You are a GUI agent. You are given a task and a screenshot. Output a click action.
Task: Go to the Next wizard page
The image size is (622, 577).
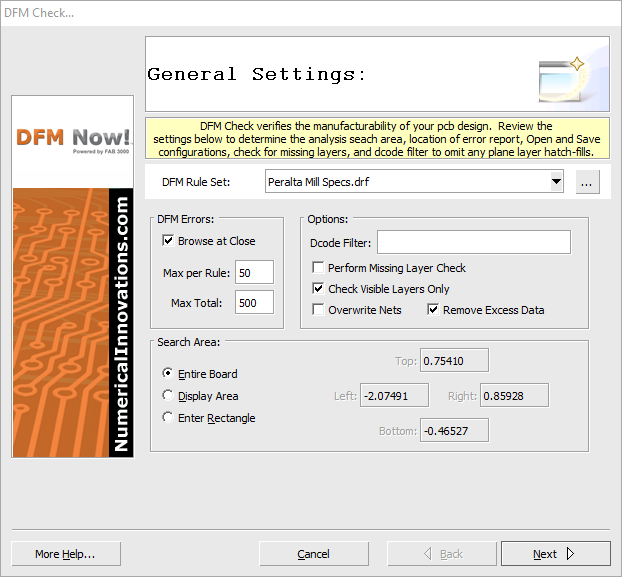(555, 554)
